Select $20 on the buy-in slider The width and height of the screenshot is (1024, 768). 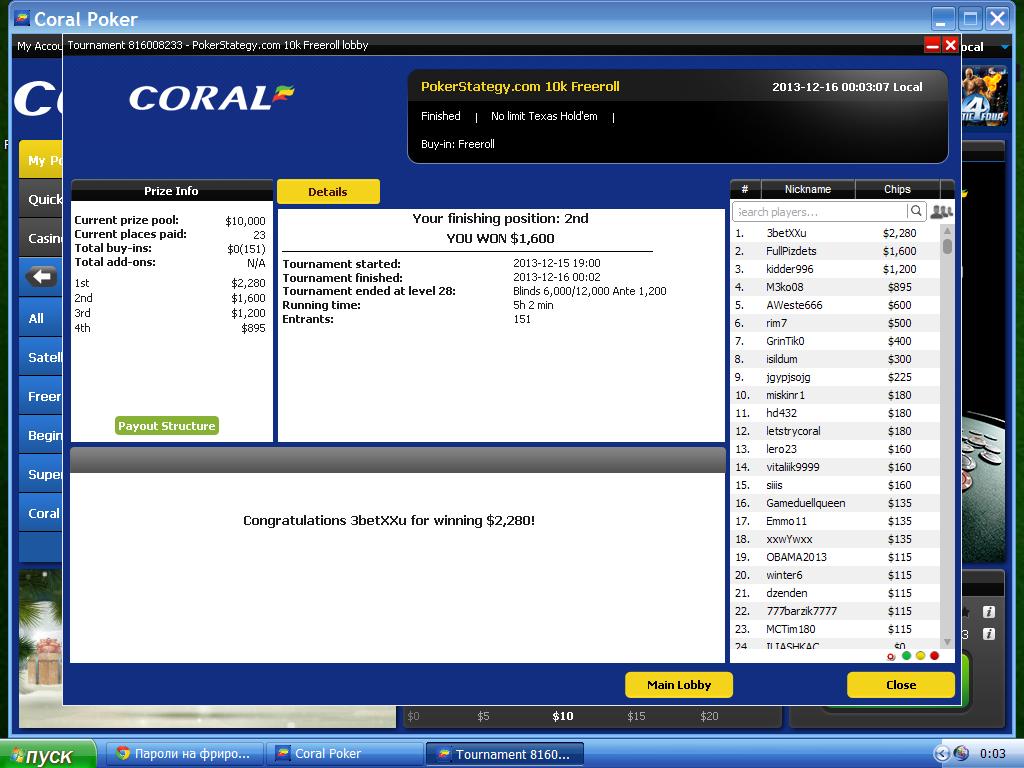coord(709,716)
